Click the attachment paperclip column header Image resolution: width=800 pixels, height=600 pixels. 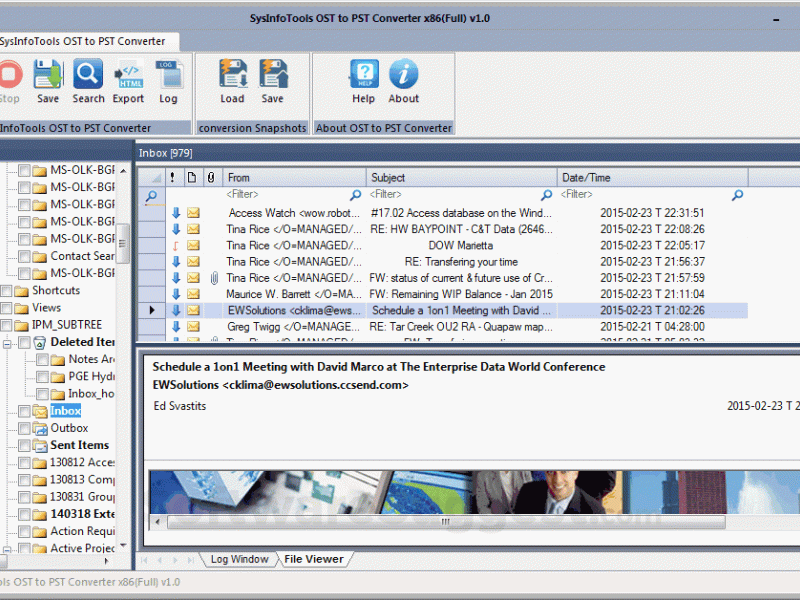pos(211,178)
